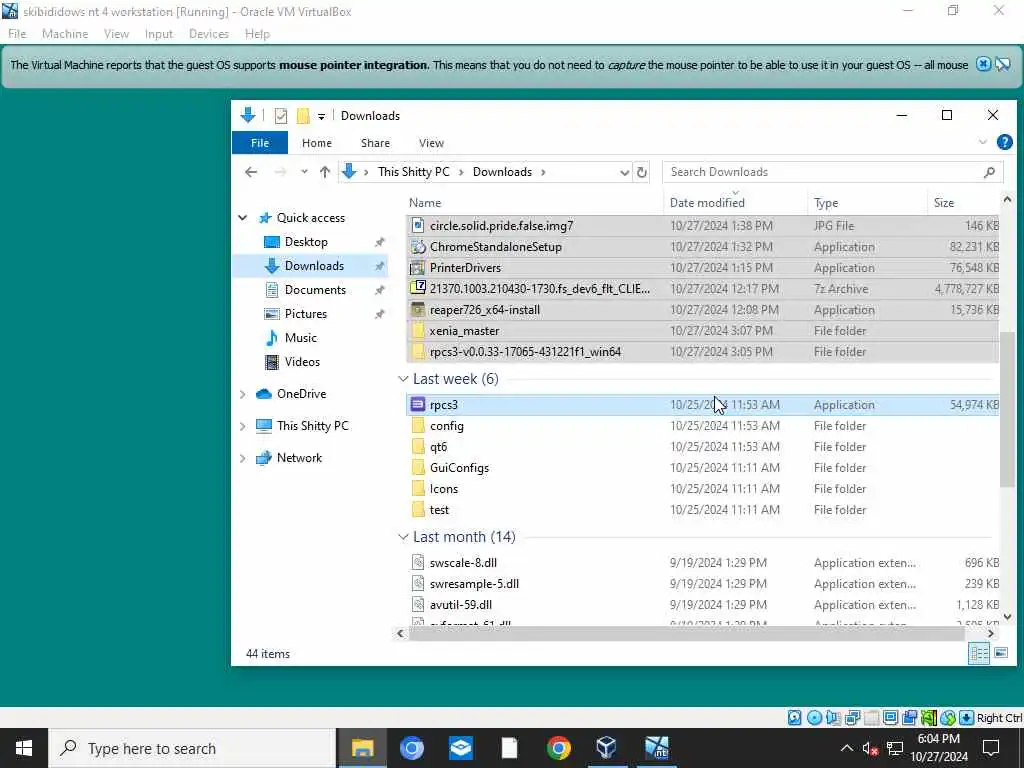
Task: Open the Customize Quick Access Toolbar dropdown
Action: [321, 116]
